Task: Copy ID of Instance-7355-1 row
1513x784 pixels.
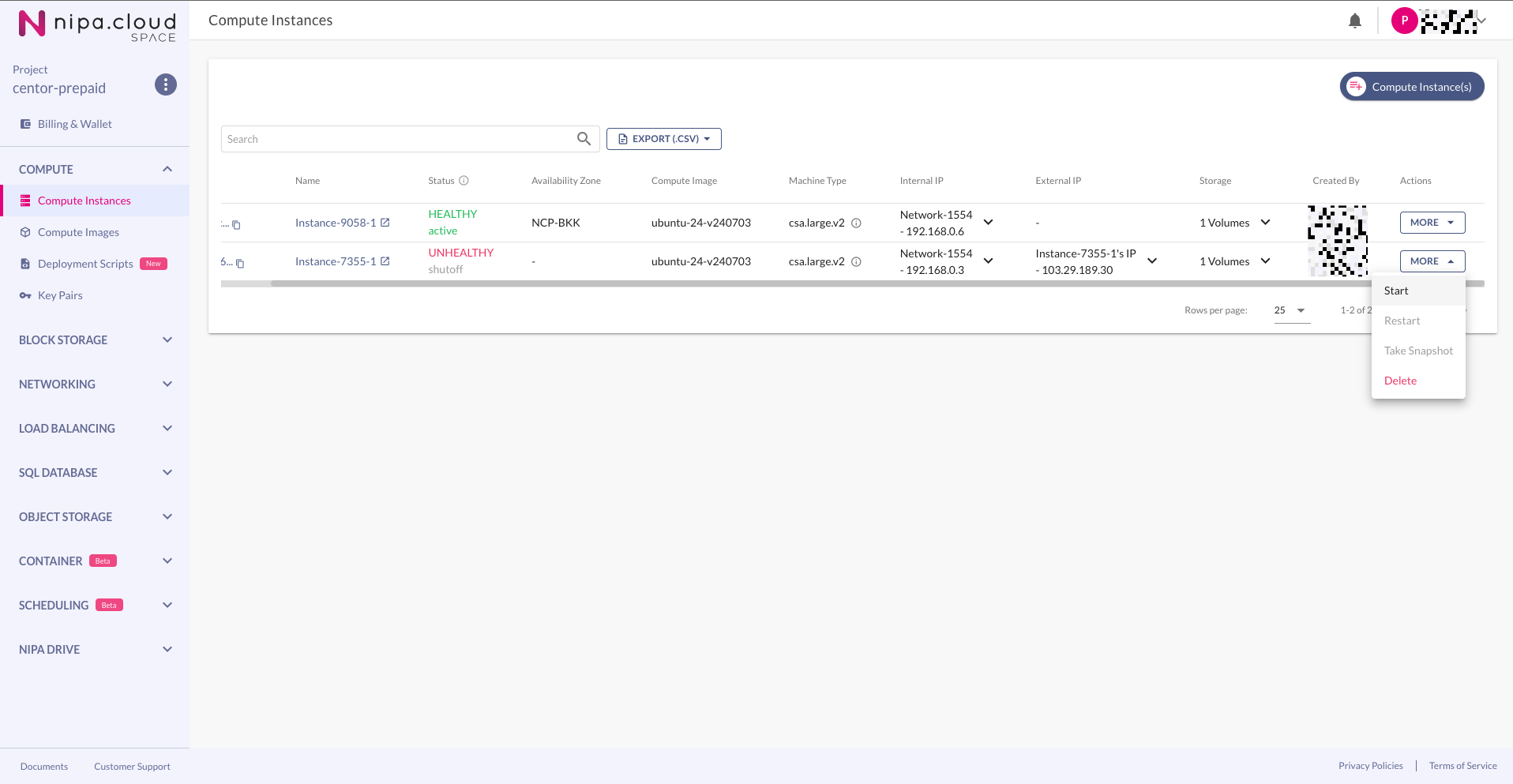Action: coord(240,264)
